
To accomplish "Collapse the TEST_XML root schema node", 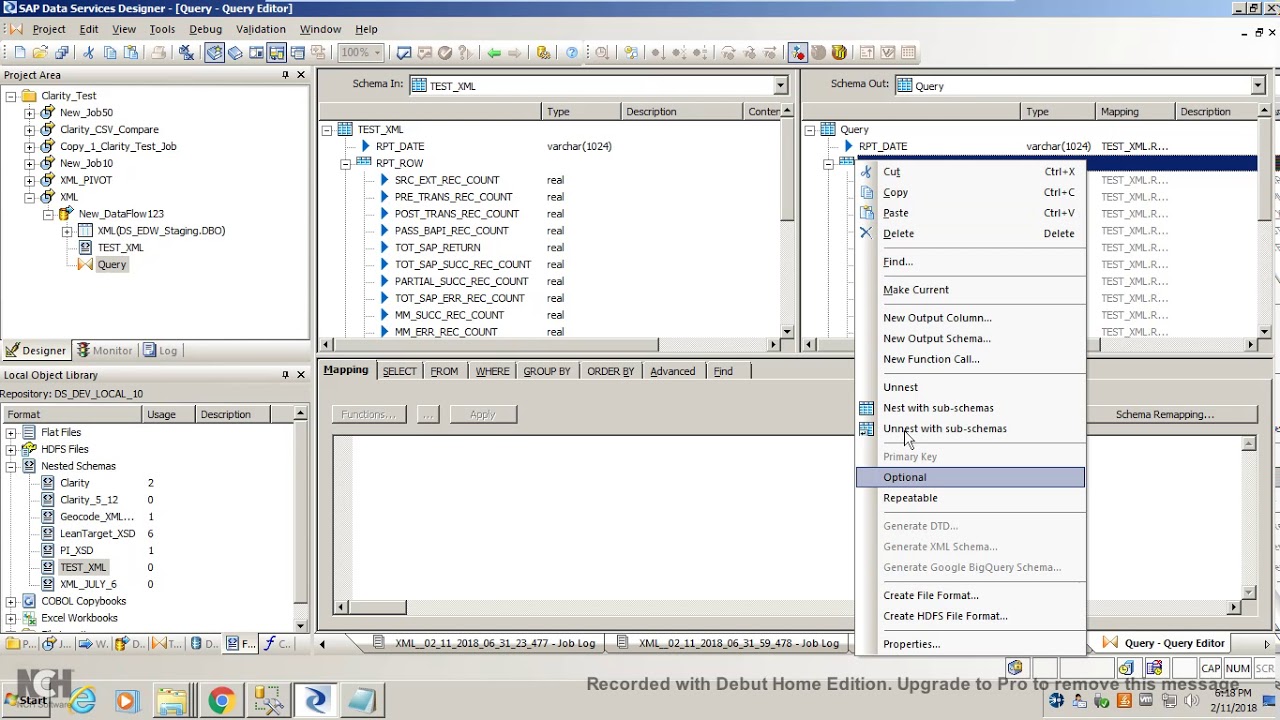I will (x=327, y=130).
